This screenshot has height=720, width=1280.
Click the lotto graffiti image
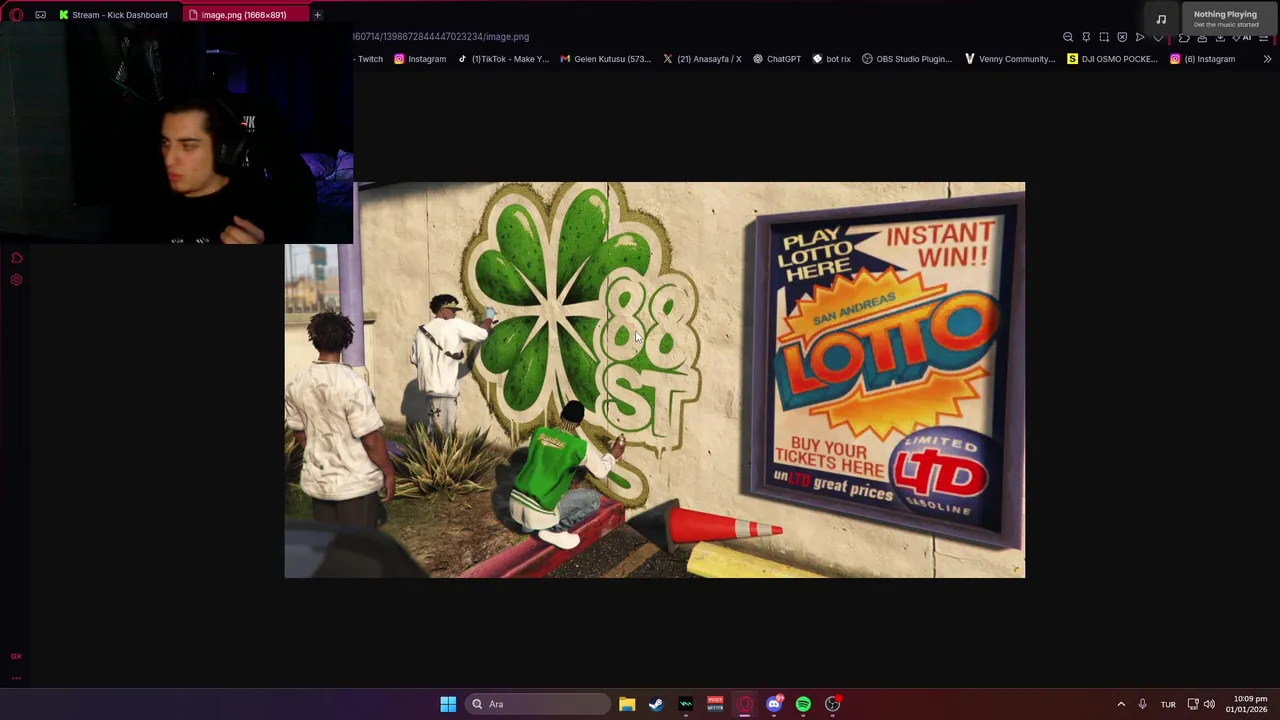point(655,380)
